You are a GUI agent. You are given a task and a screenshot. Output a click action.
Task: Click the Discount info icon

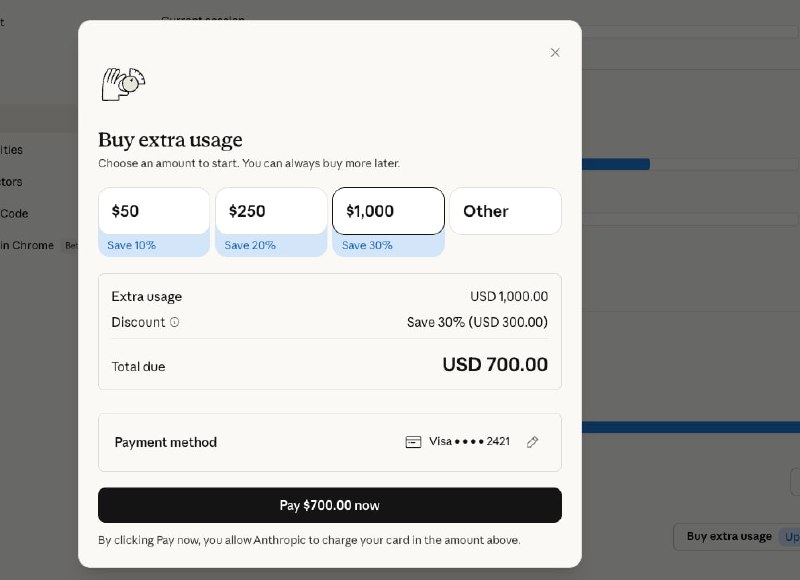click(x=174, y=322)
